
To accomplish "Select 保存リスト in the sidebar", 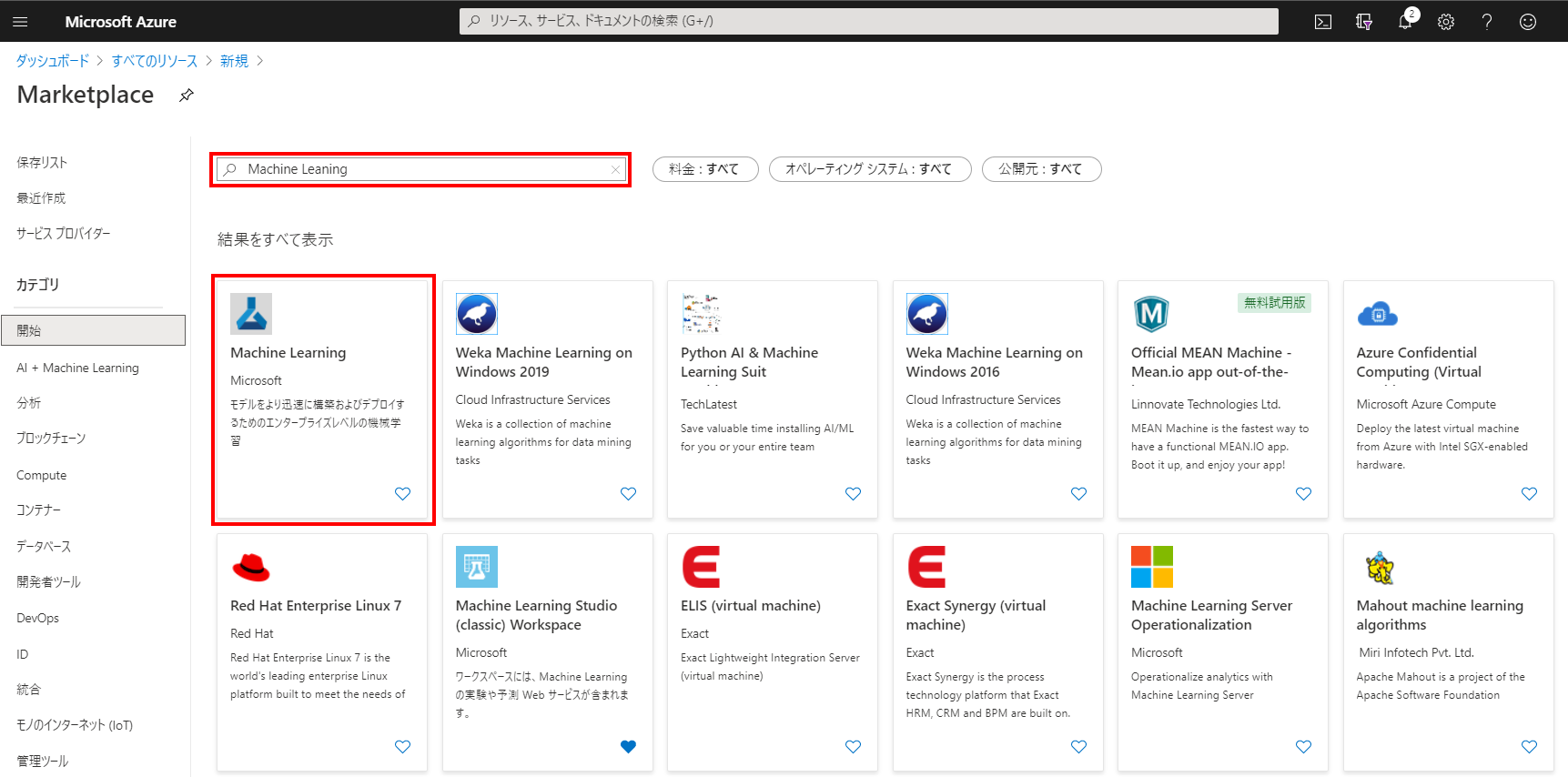I will [x=42, y=163].
